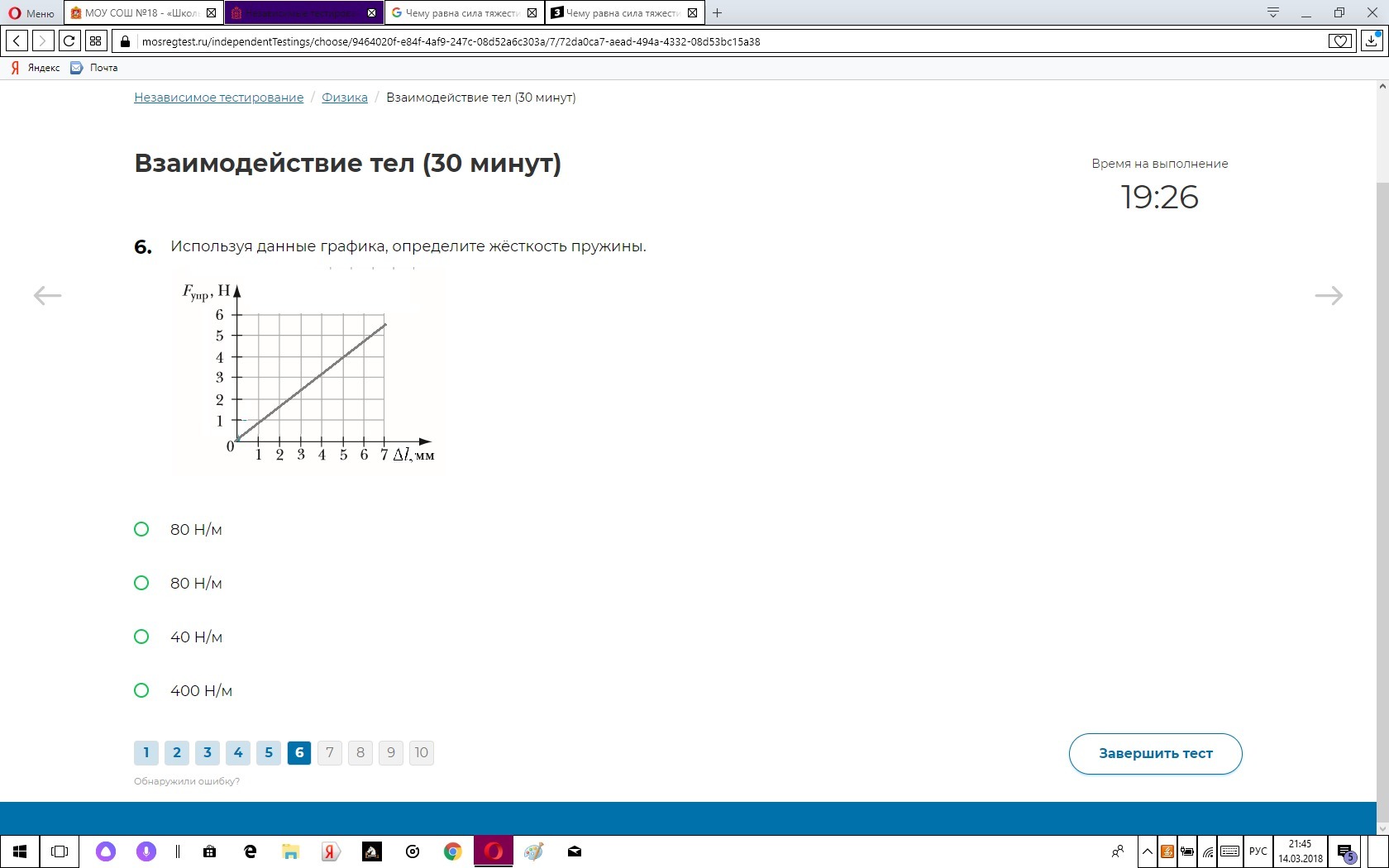Select 400 Н/м answer option
1389x868 pixels.
coord(141,690)
